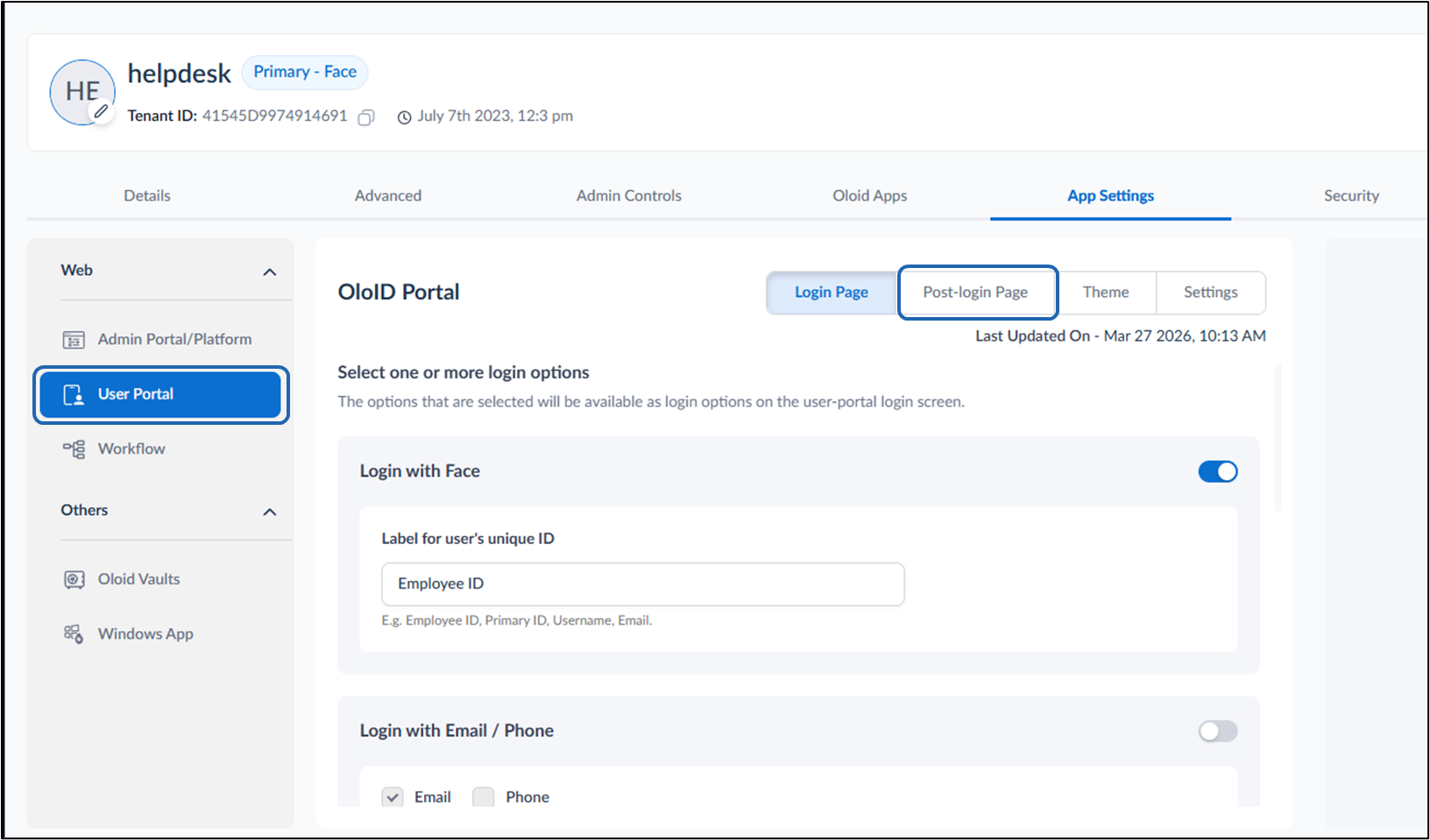
Task: Select the Login Page button
Action: click(x=832, y=293)
